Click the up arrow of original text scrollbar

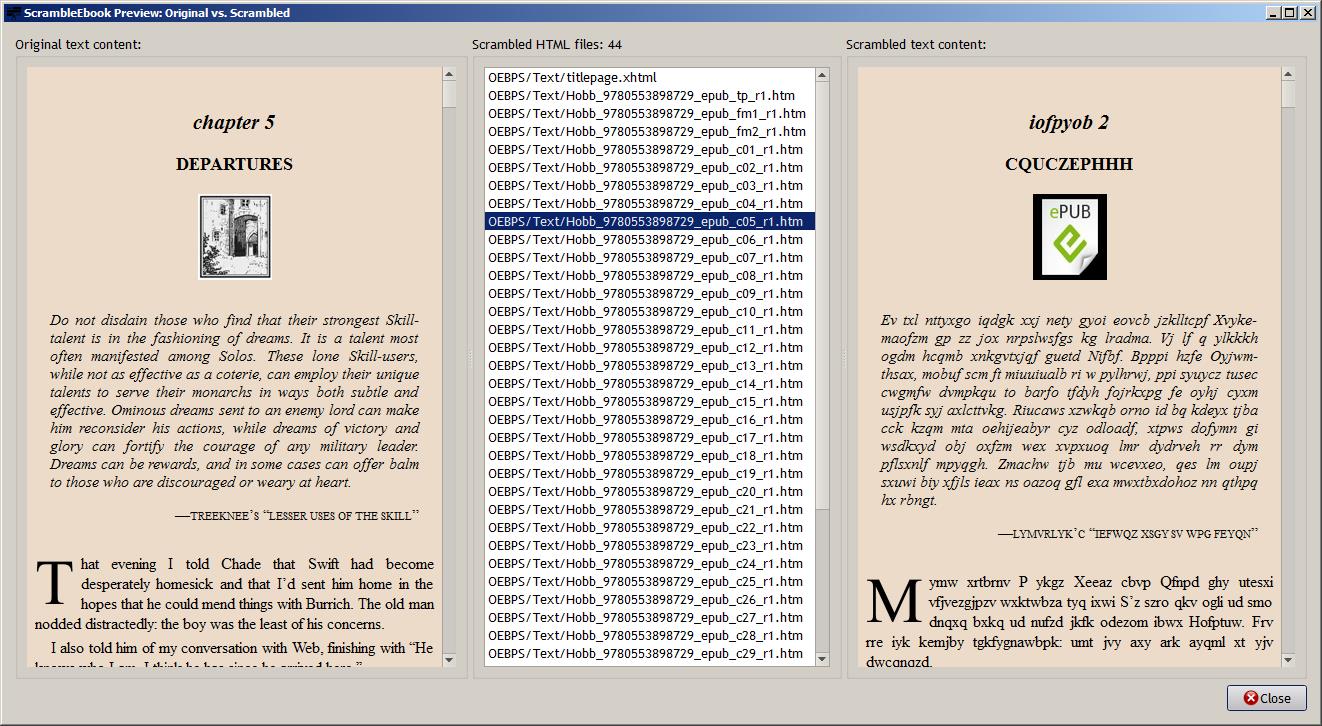pos(449,75)
